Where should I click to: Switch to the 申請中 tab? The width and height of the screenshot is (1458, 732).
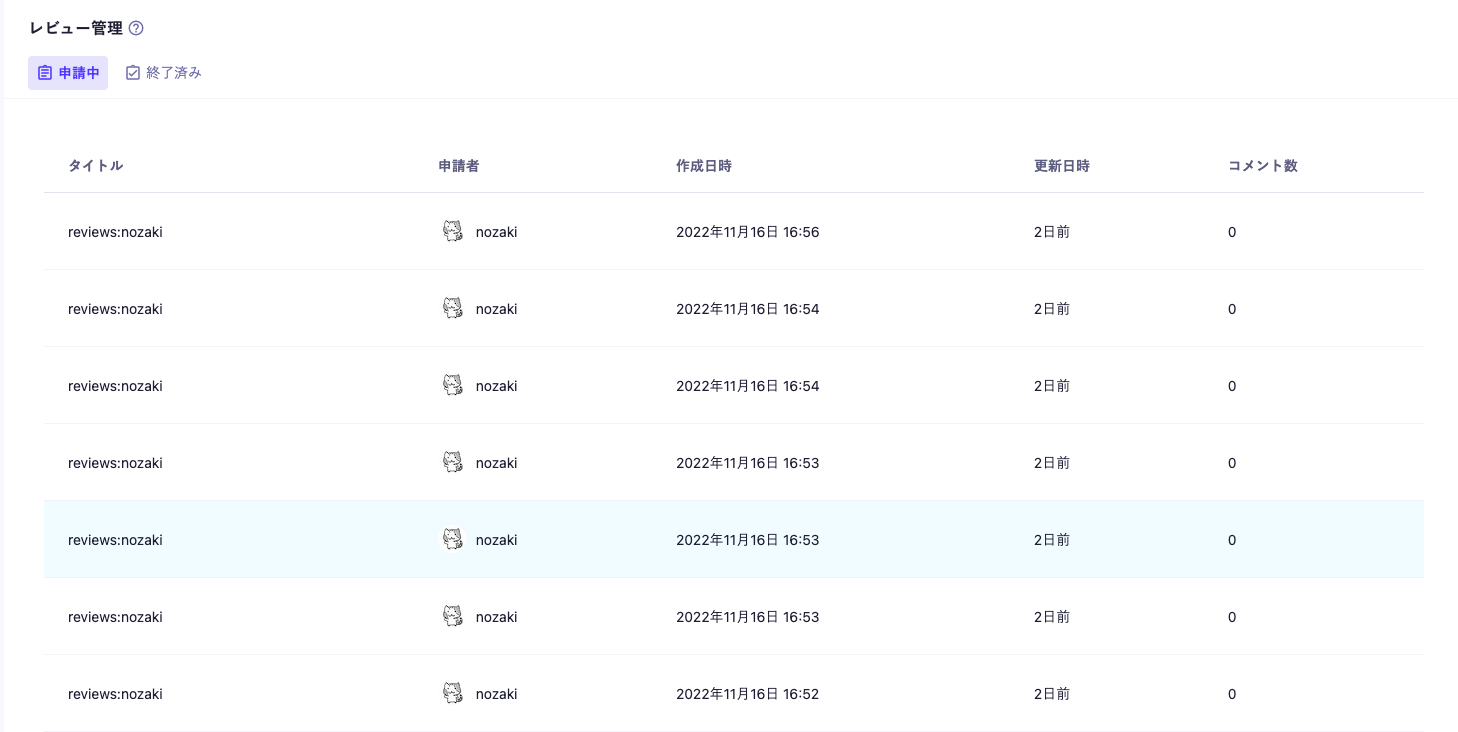(x=68, y=73)
